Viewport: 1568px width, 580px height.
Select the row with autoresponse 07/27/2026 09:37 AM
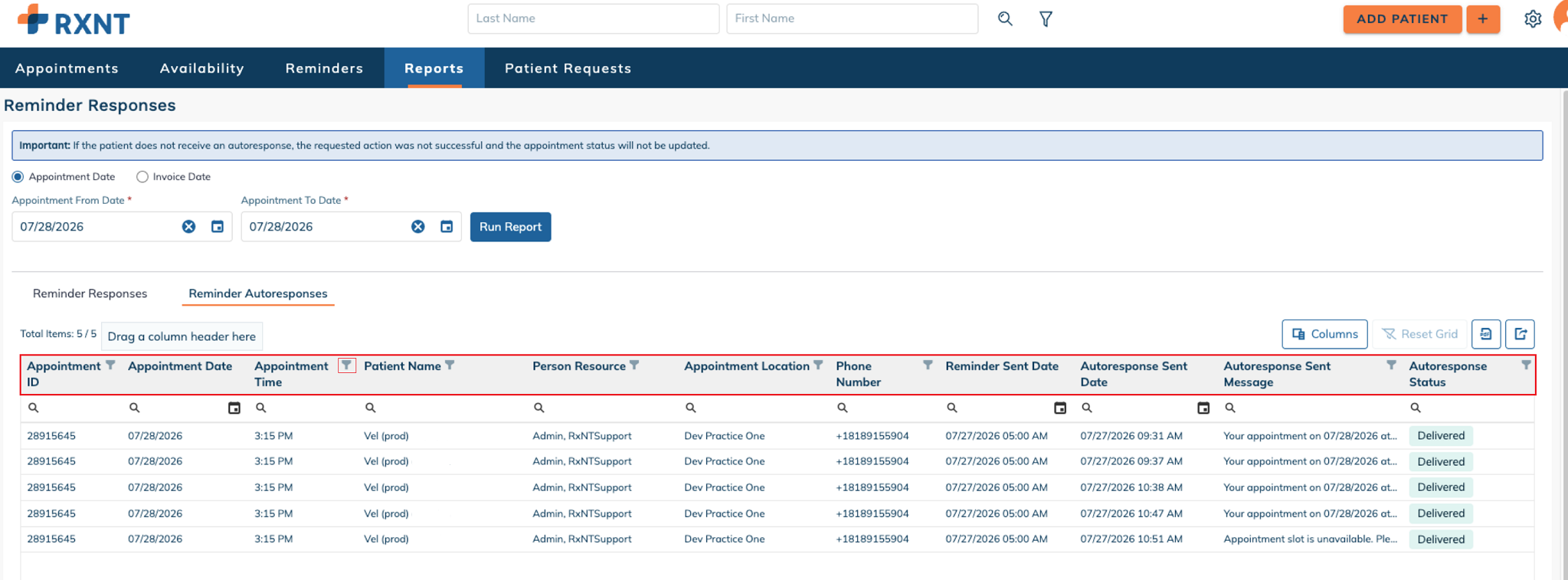(777, 461)
